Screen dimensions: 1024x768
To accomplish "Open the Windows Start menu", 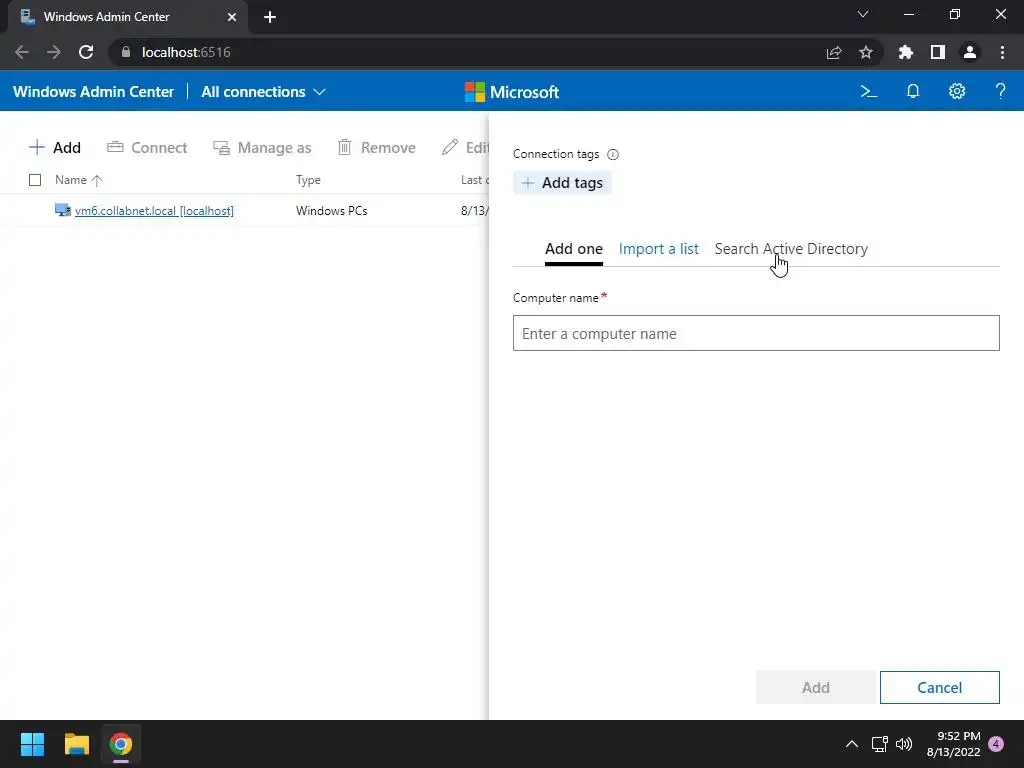I will (x=32, y=744).
